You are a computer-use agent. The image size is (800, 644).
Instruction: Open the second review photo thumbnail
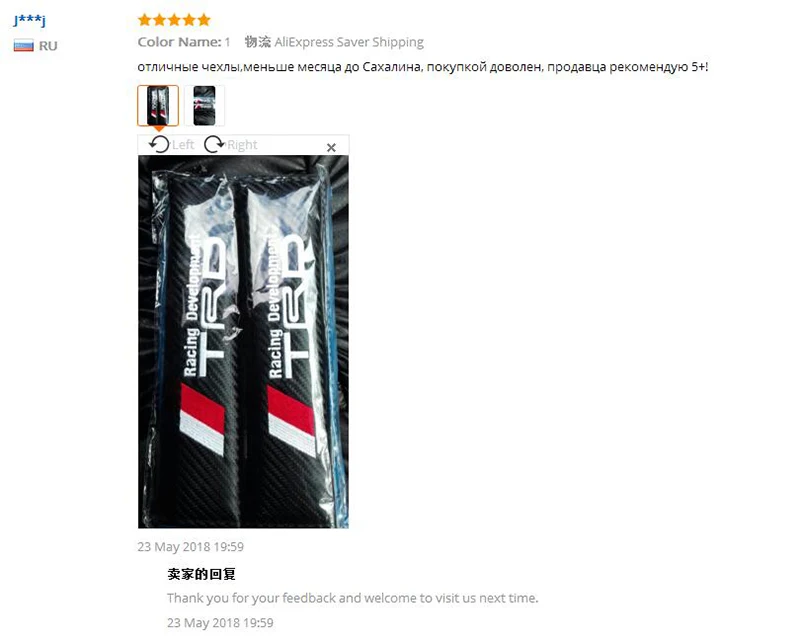204,106
